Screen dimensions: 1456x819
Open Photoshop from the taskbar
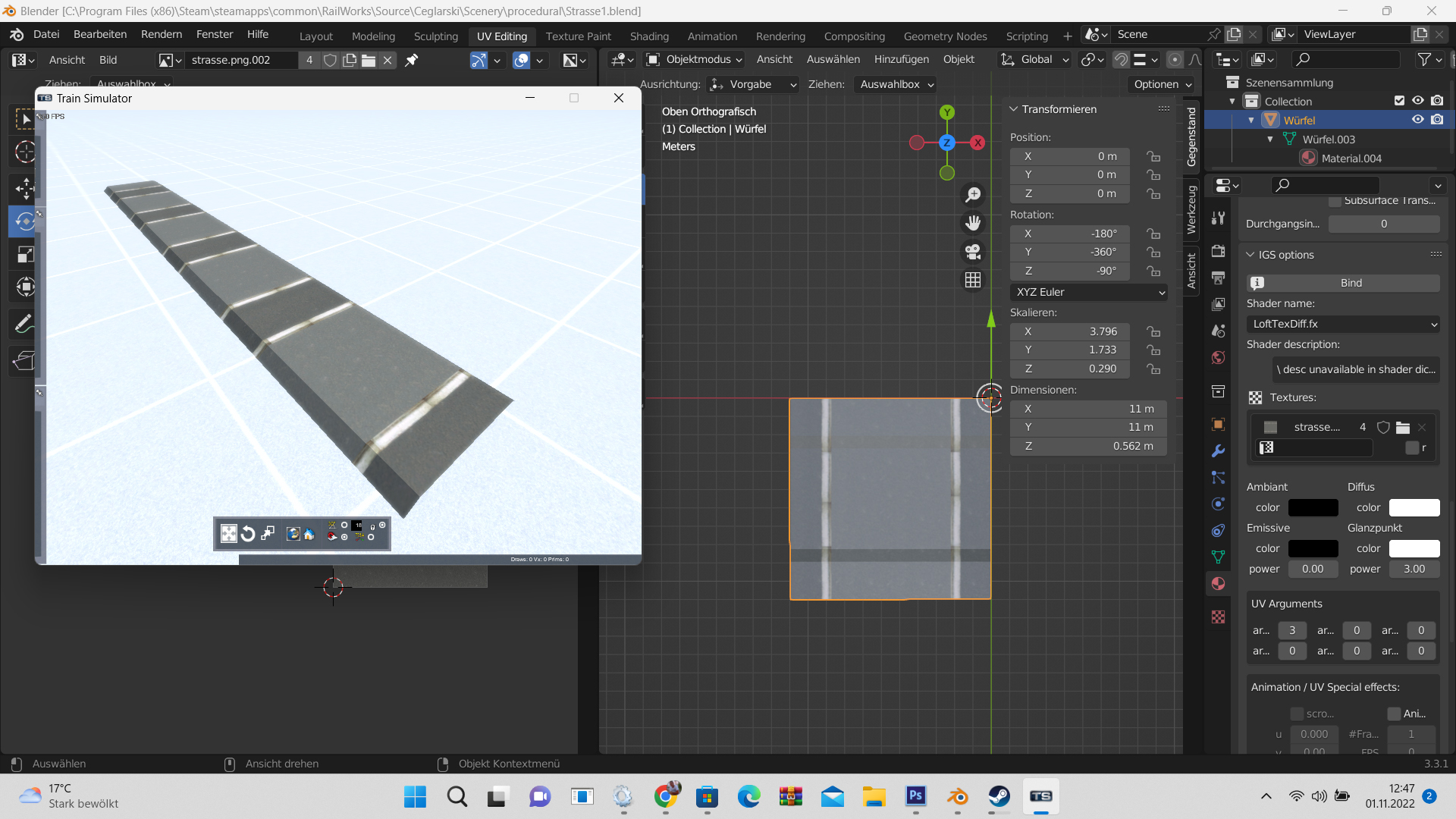pyautogui.click(x=915, y=796)
